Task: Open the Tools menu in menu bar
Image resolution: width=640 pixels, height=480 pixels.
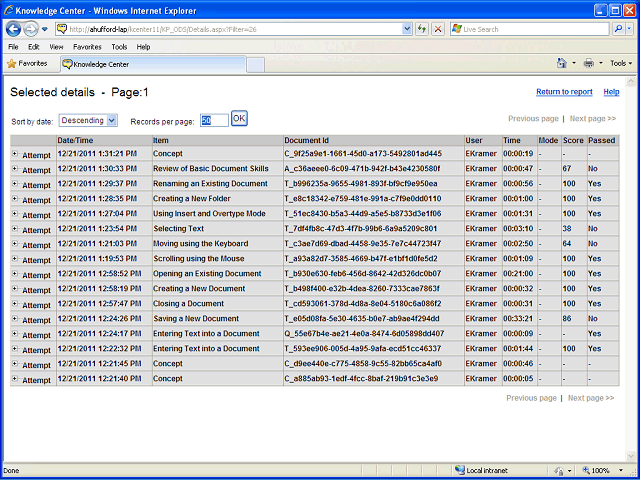Action: pyautogui.click(x=119, y=47)
